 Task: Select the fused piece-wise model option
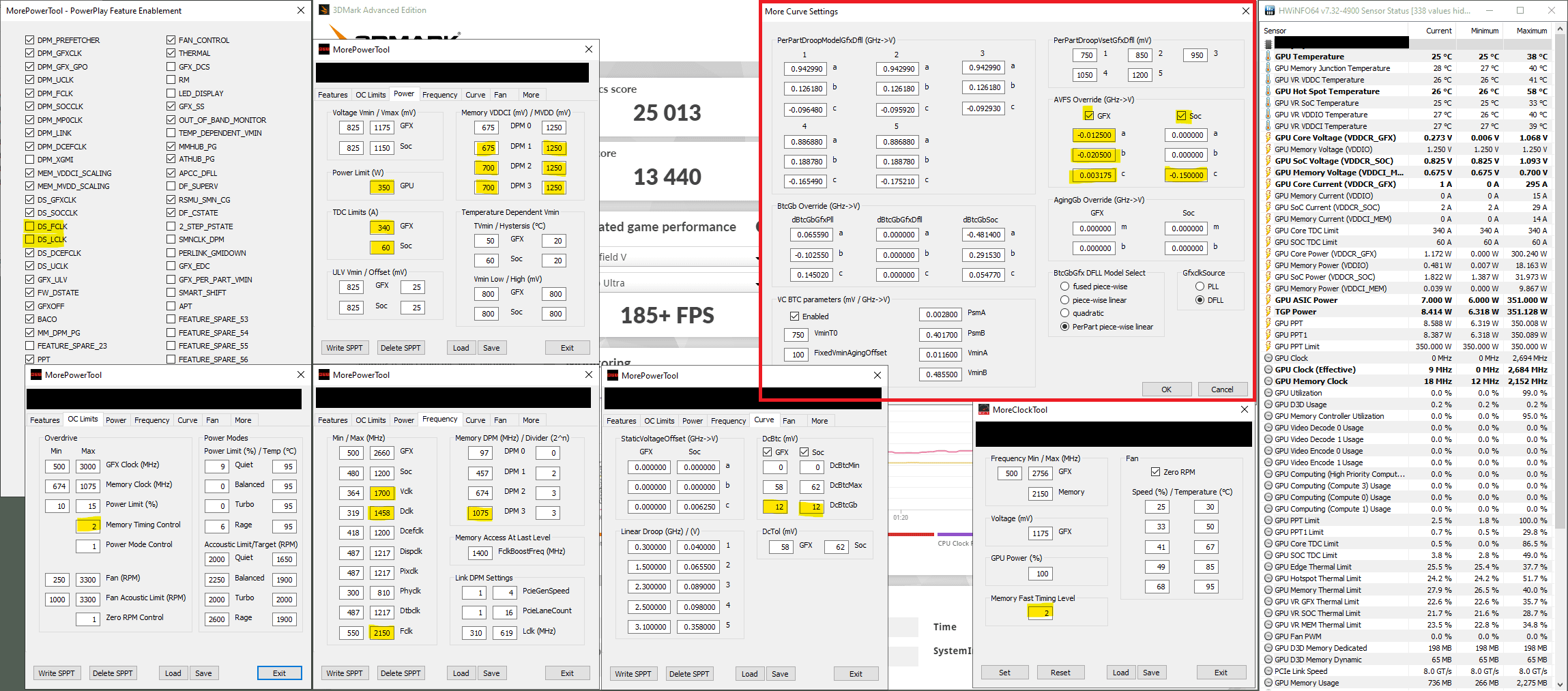tap(1064, 286)
